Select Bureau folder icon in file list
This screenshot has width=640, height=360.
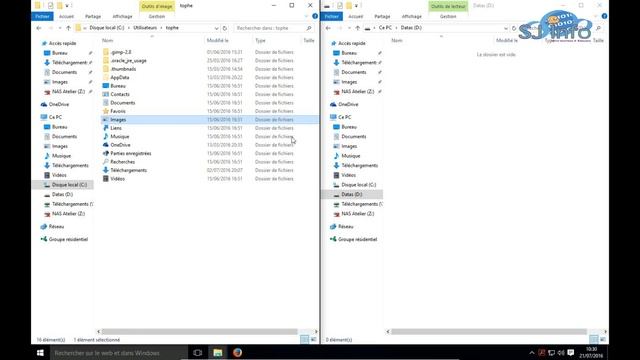pyautogui.click(x=106, y=86)
